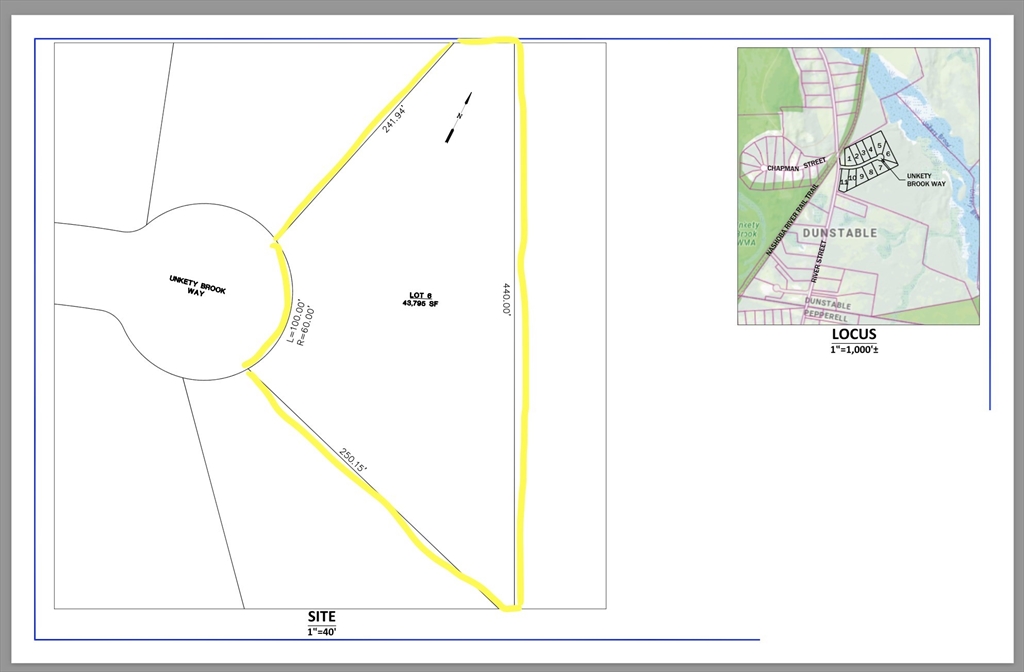Click the 440.00' boundary dimension
The width and height of the screenshot is (1024, 672).
pos(506,300)
